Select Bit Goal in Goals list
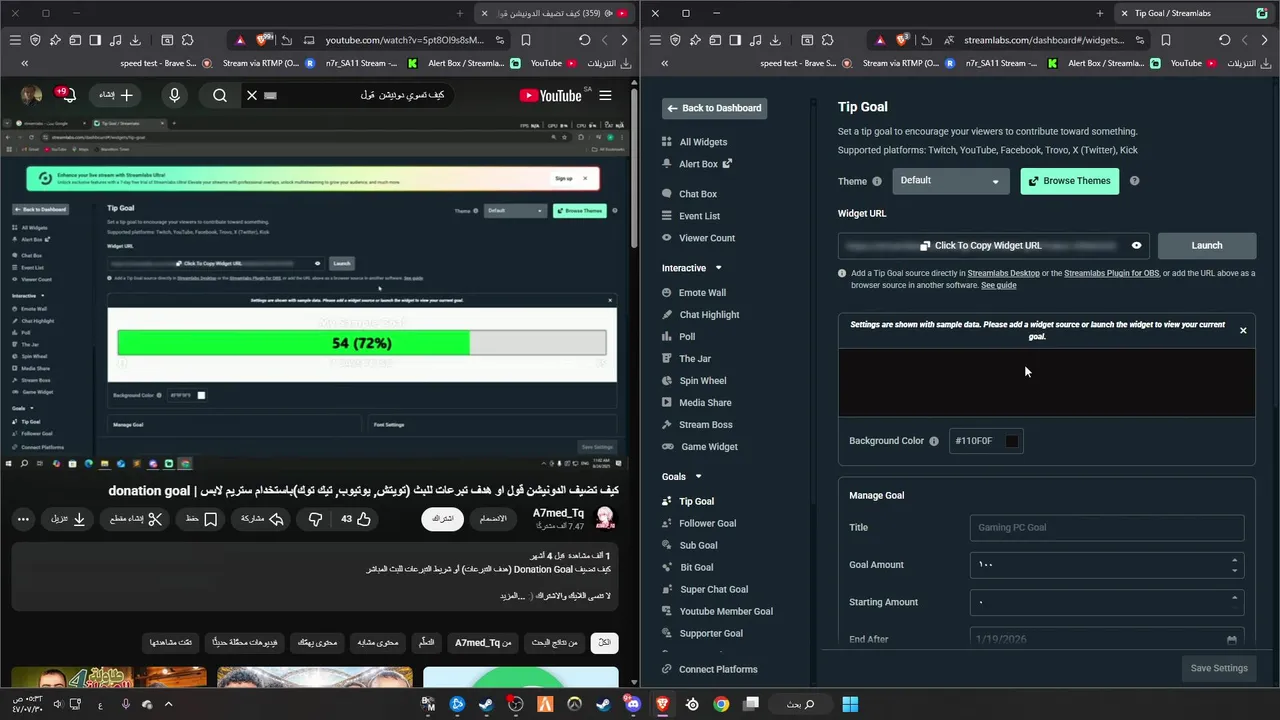The width and height of the screenshot is (1280, 720). click(x=688, y=567)
